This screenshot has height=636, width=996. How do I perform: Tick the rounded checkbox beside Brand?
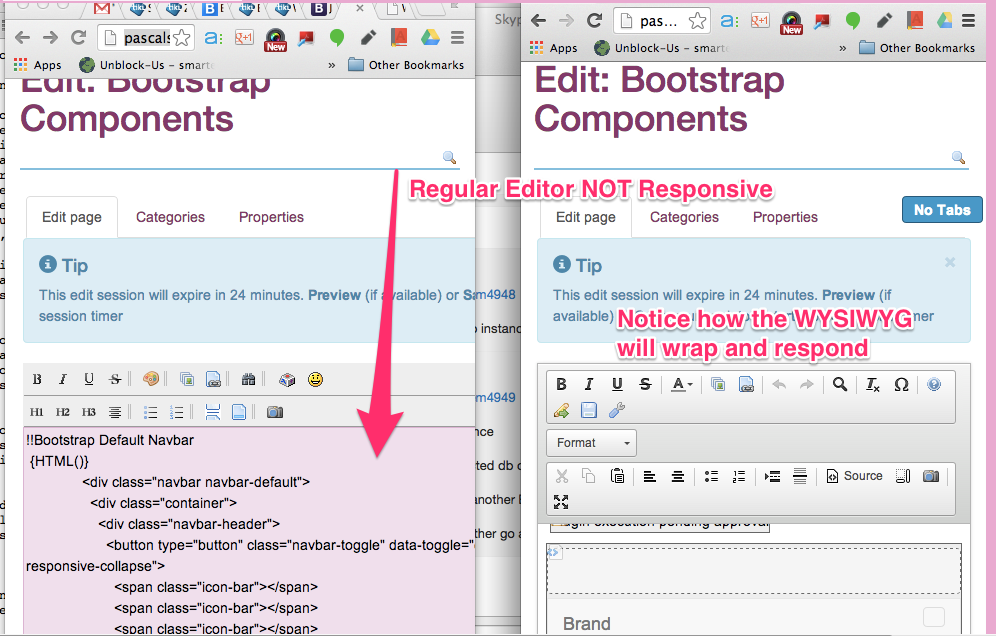933,617
